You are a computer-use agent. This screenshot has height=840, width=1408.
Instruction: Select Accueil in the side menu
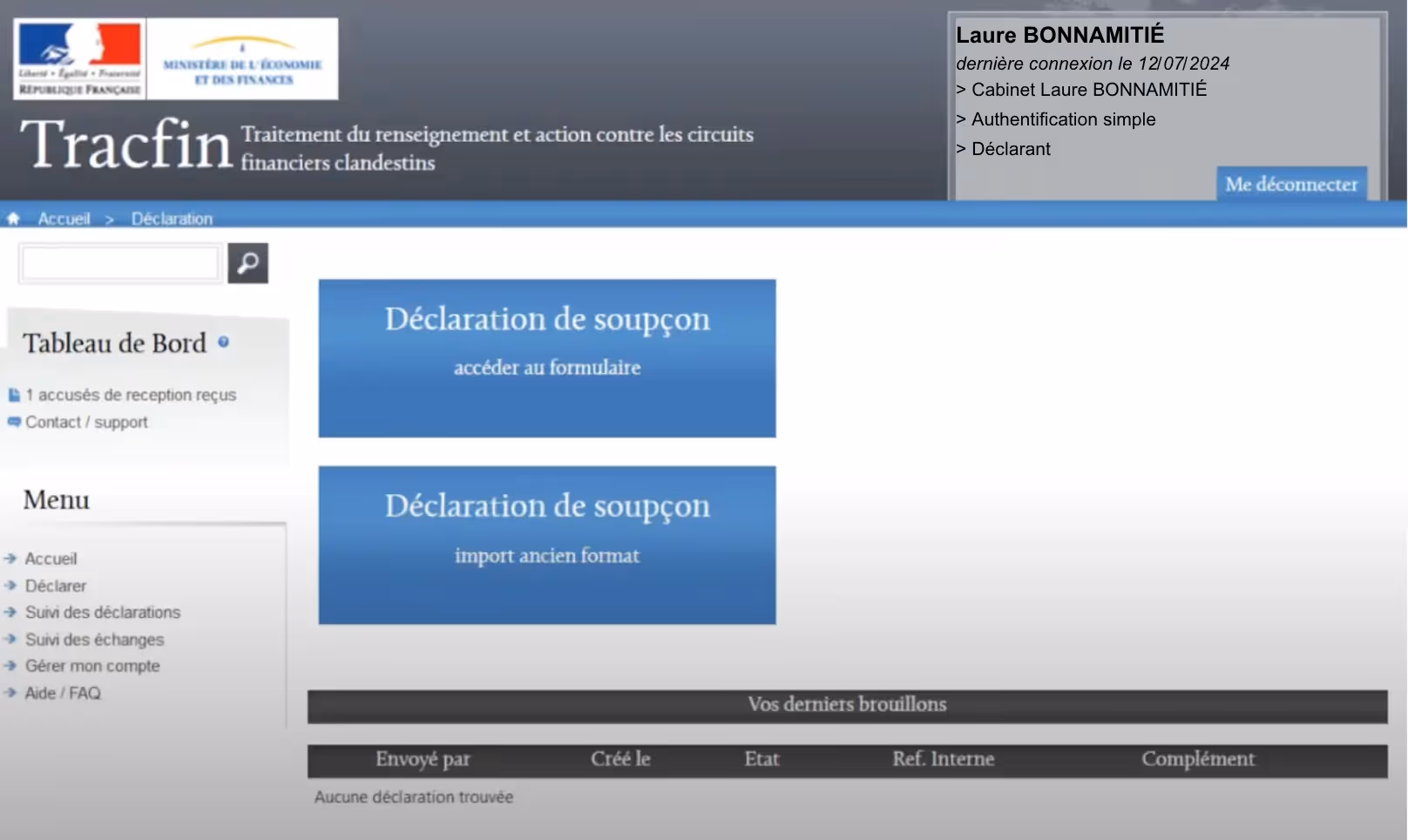tap(51, 559)
